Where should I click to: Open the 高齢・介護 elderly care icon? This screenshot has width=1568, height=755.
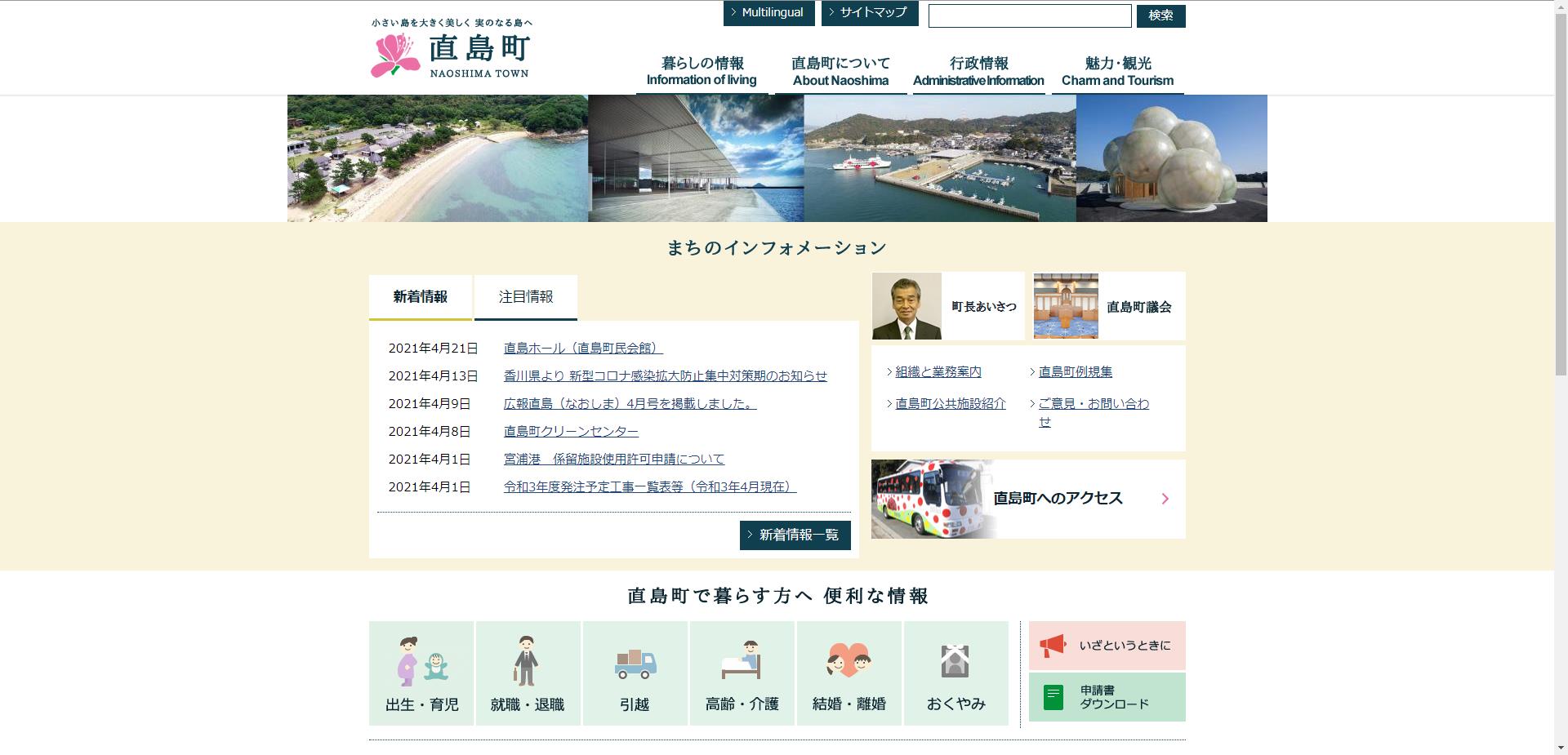coord(742,671)
